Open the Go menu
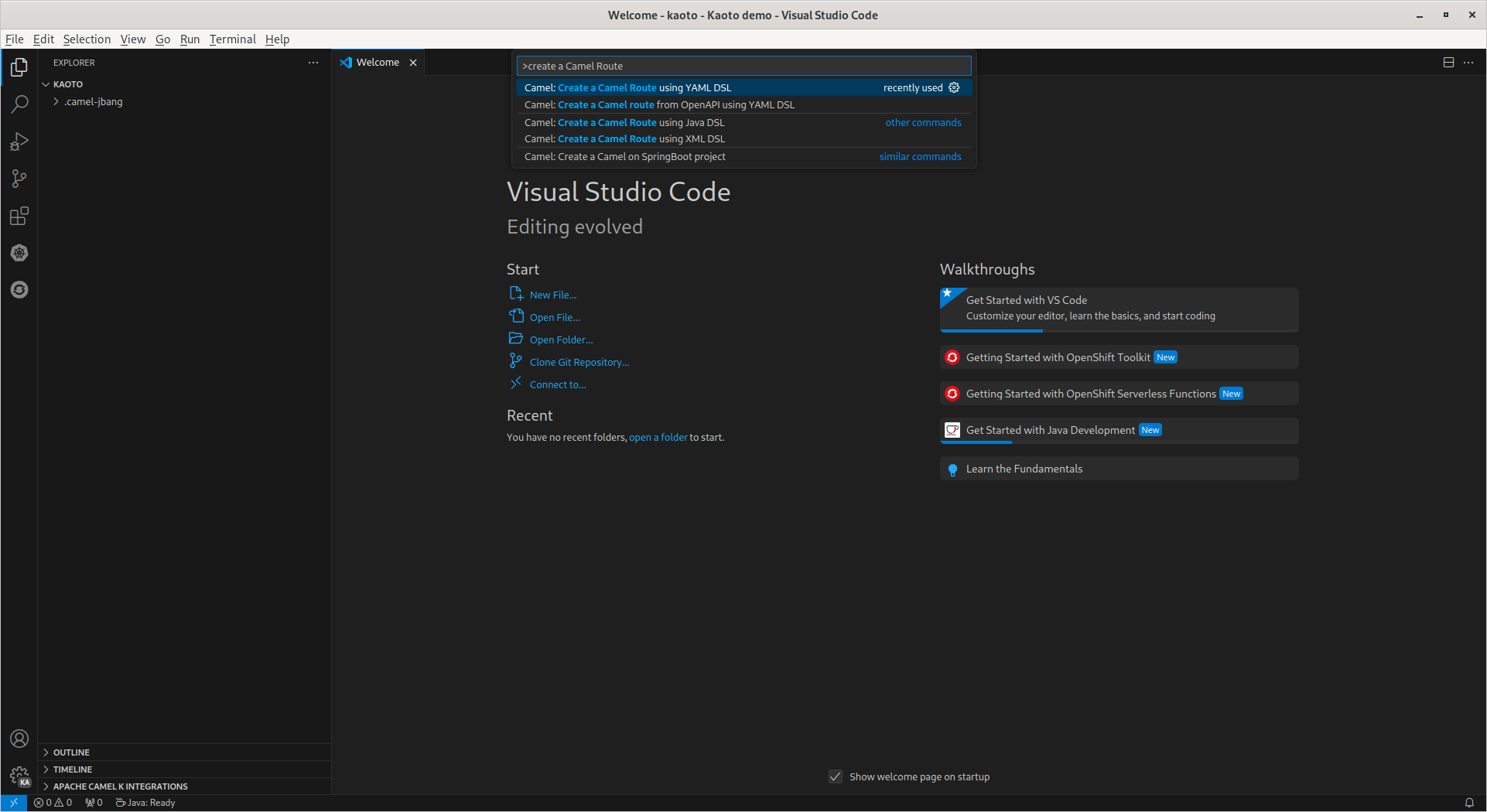Viewport: 1487px width, 812px height. (162, 39)
